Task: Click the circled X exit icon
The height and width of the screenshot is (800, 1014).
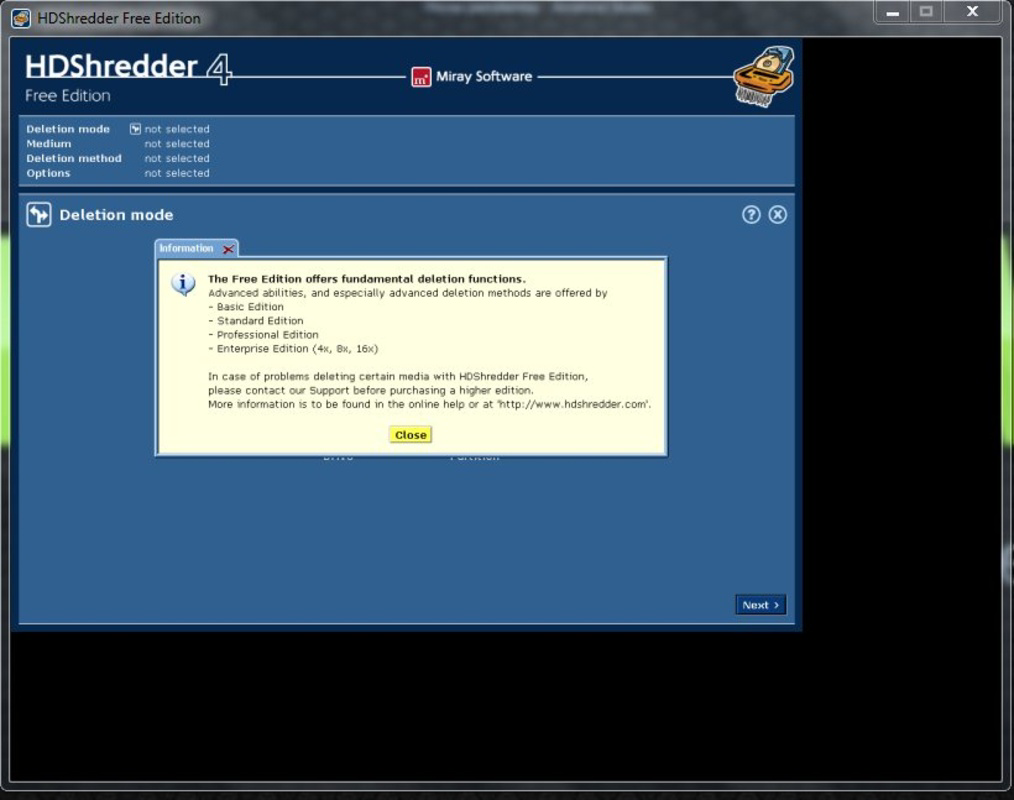Action: 777,215
